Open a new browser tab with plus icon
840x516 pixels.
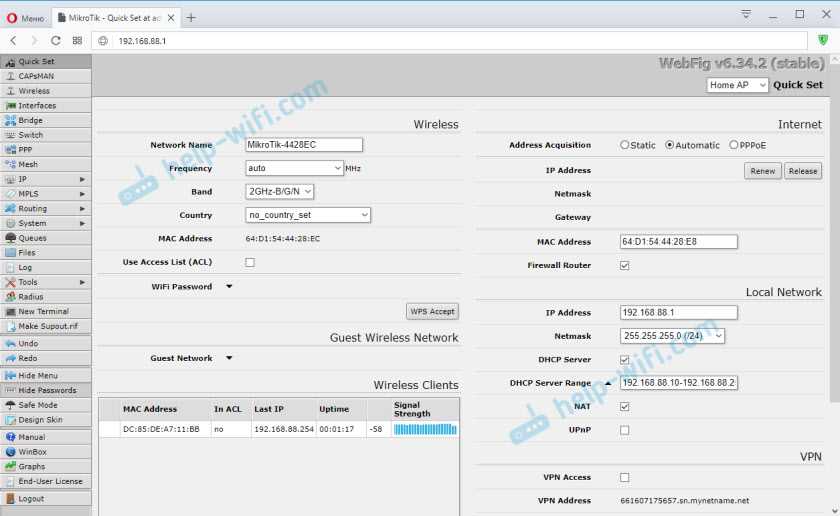(x=191, y=17)
